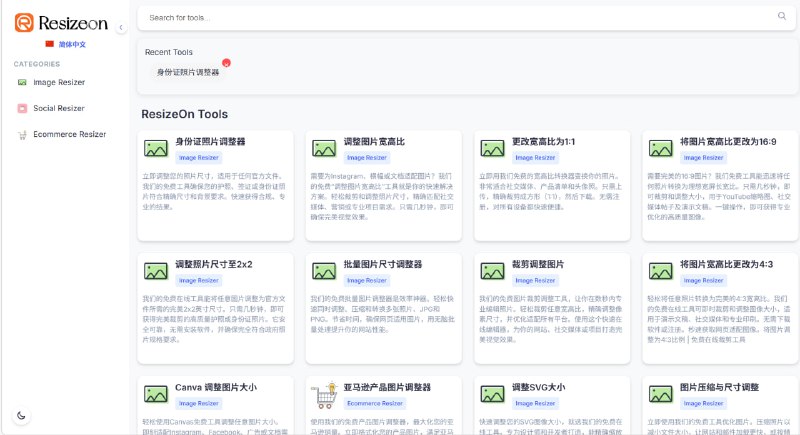
Task: Click the 身份证照片调整器 card description text
Action: (x=214, y=191)
